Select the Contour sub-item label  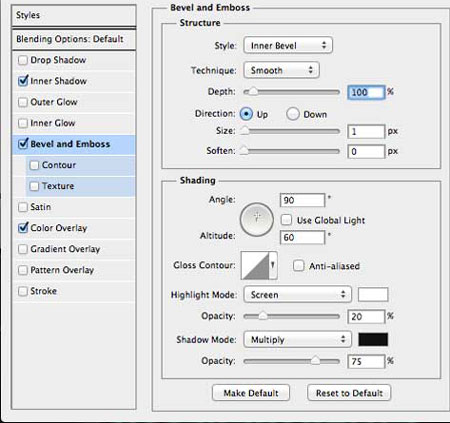(x=59, y=165)
